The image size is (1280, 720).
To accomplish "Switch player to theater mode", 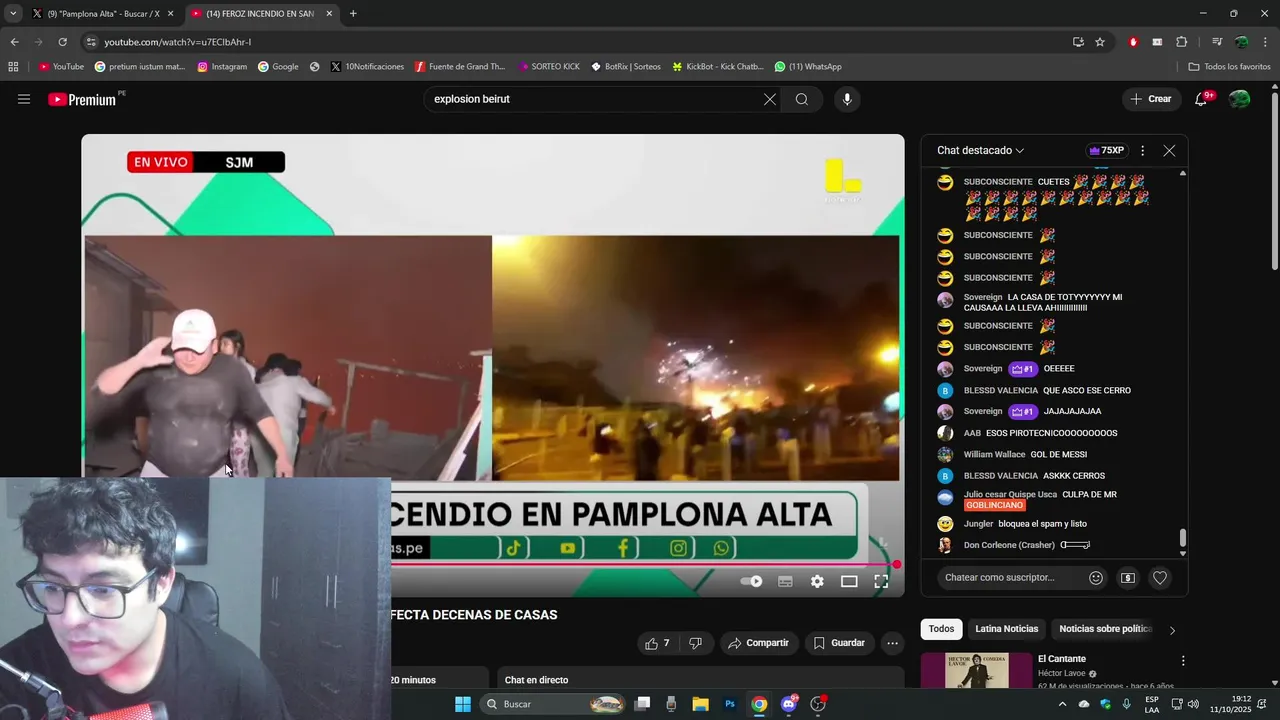I will coord(849,581).
